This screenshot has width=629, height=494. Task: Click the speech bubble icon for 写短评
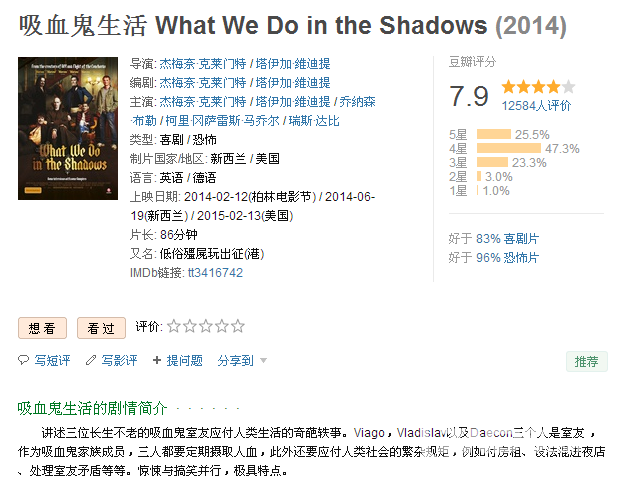24,360
